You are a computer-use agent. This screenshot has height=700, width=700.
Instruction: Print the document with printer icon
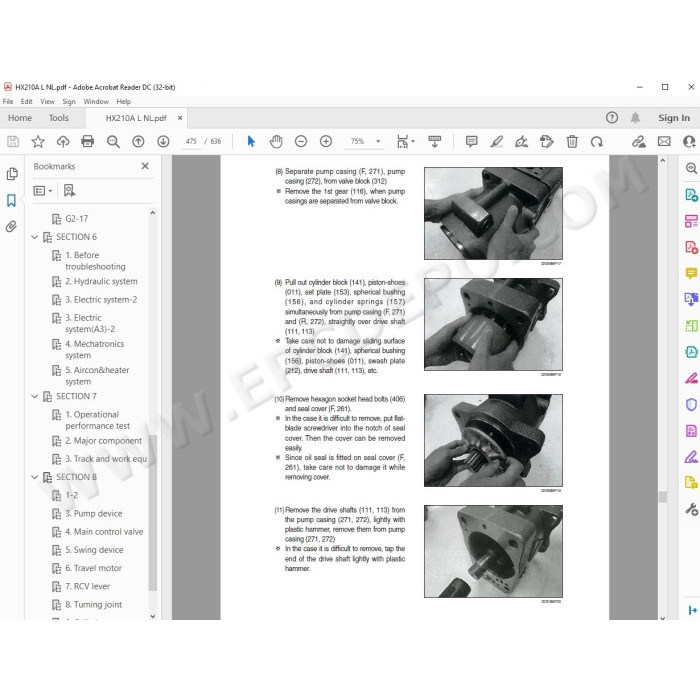(88, 142)
